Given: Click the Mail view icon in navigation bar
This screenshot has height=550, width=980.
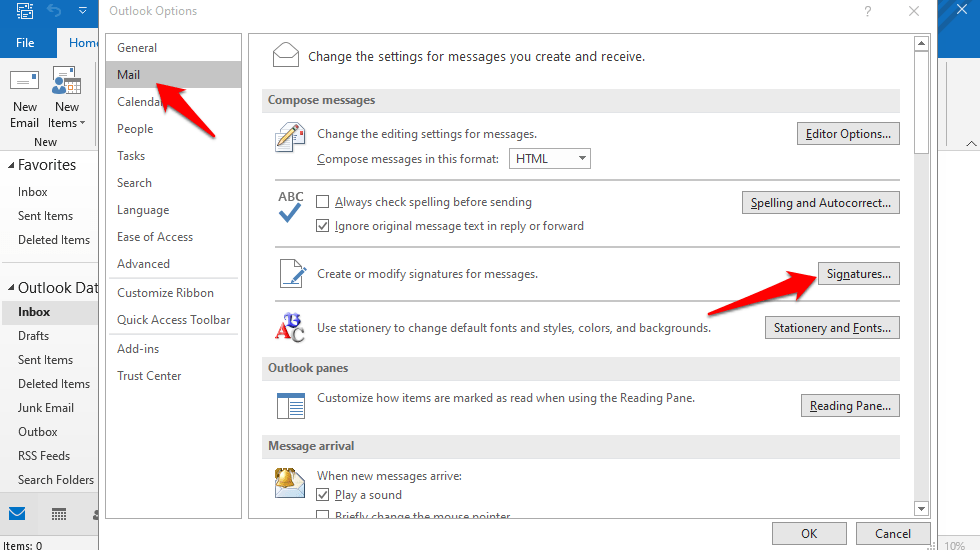Looking at the screenshot, I should (17, 514).
